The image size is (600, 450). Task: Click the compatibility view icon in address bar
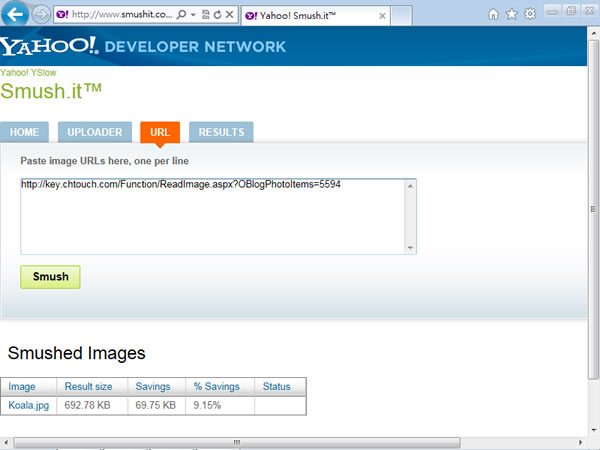(205, 15)
